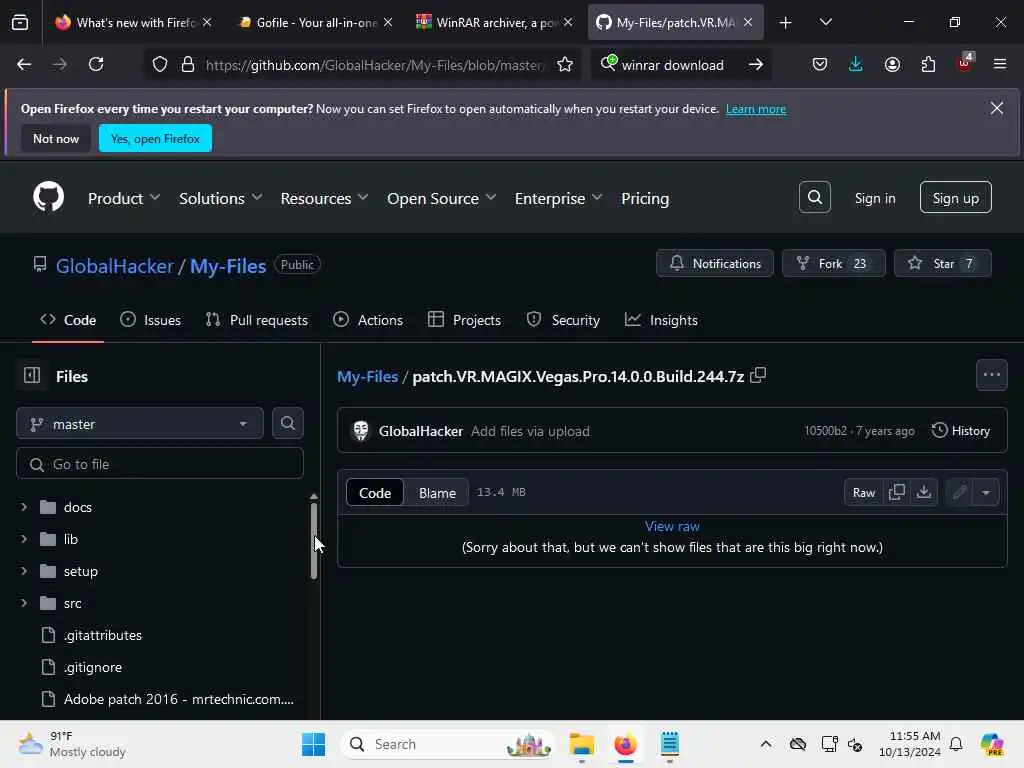Open Product navigation dropdown
The height and width of the screenshot is (768, 1024).
click(x=124, y=198)
